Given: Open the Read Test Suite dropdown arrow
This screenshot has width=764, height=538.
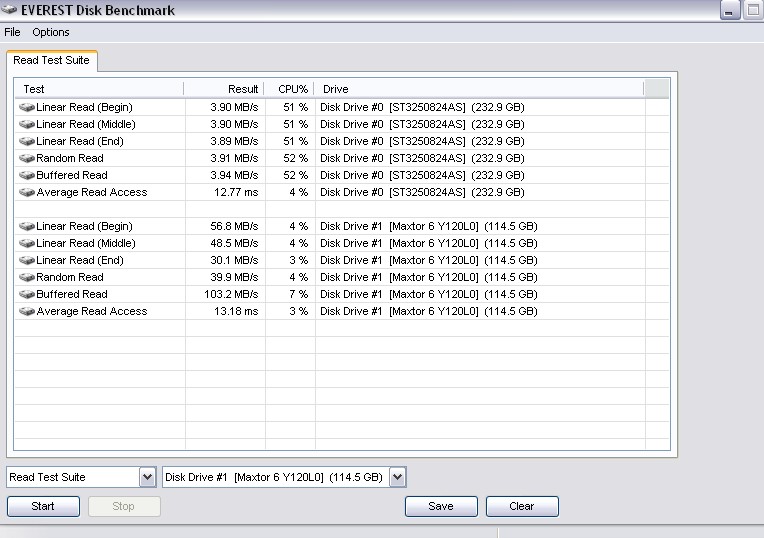Looking at the screenshot, I should pos(147,477).
